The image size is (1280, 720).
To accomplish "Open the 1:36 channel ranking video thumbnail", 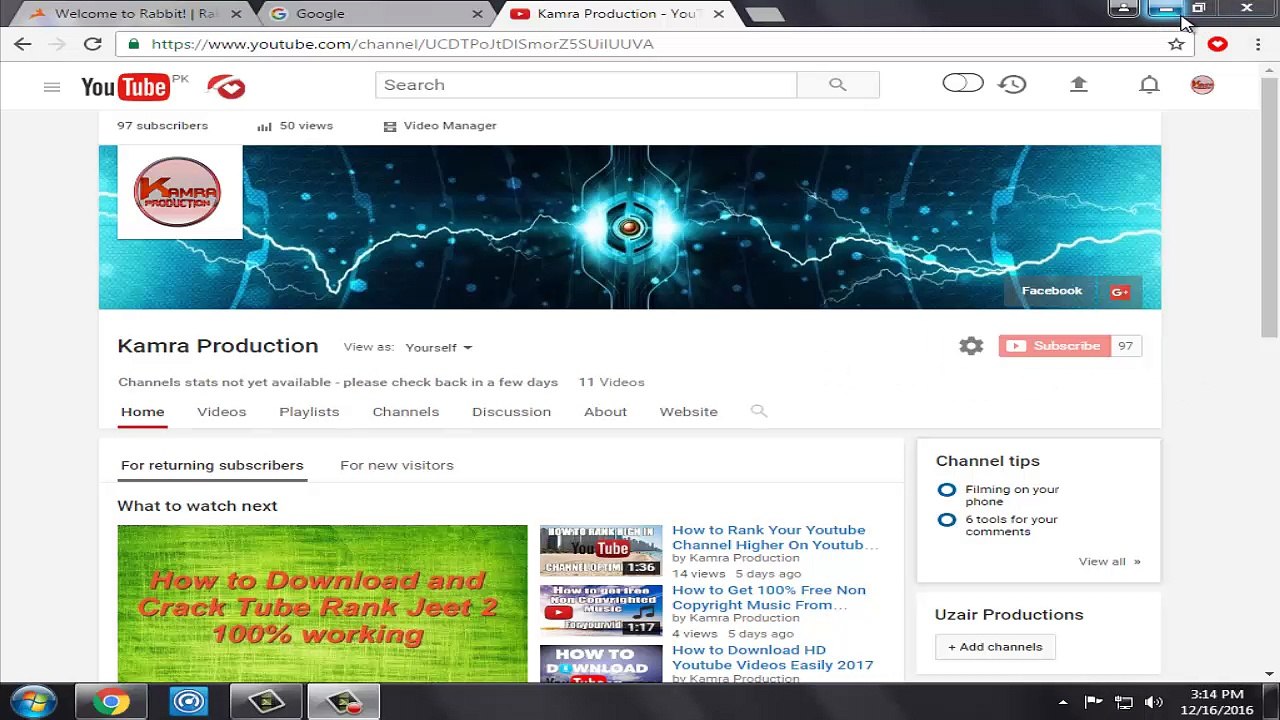I will point(601,550).
